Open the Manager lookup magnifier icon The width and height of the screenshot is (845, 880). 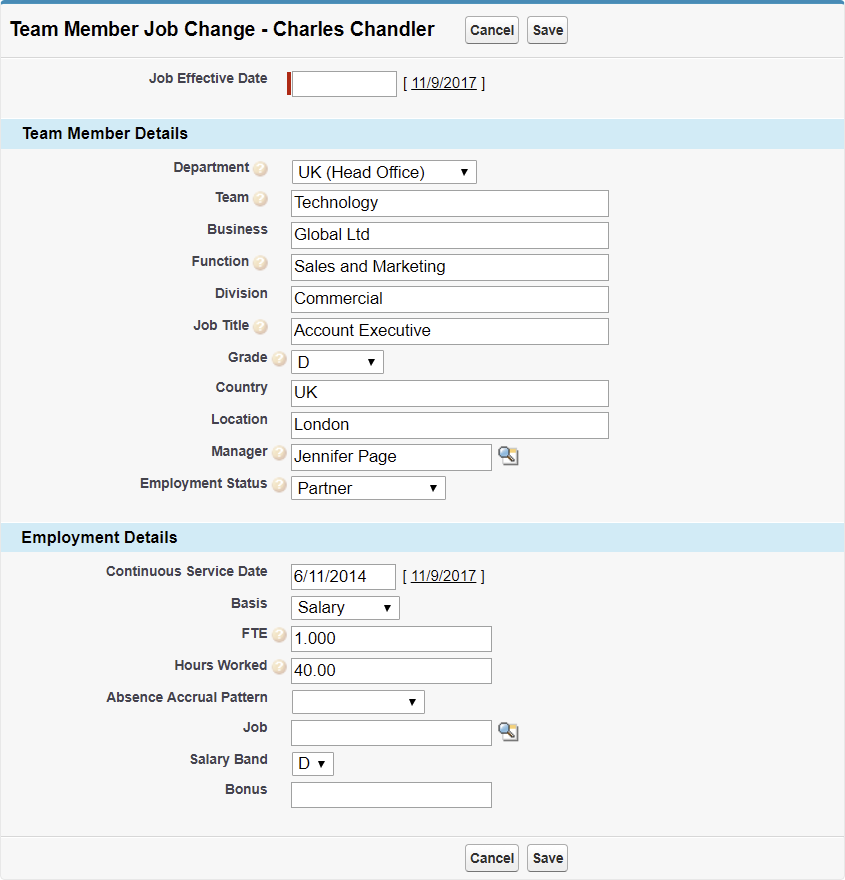click(x=509, y=457)
